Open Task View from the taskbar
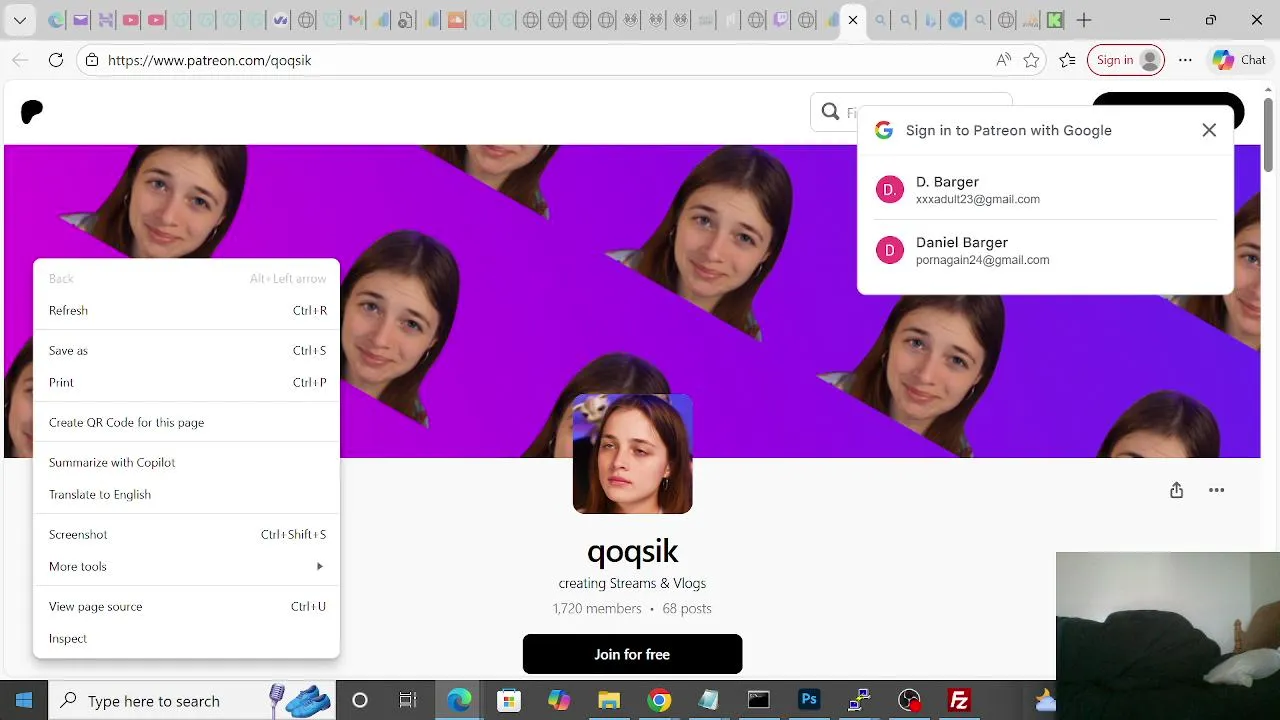This screenshot has width=1280, height=720. pyautogui.click(x=408, y=700)
